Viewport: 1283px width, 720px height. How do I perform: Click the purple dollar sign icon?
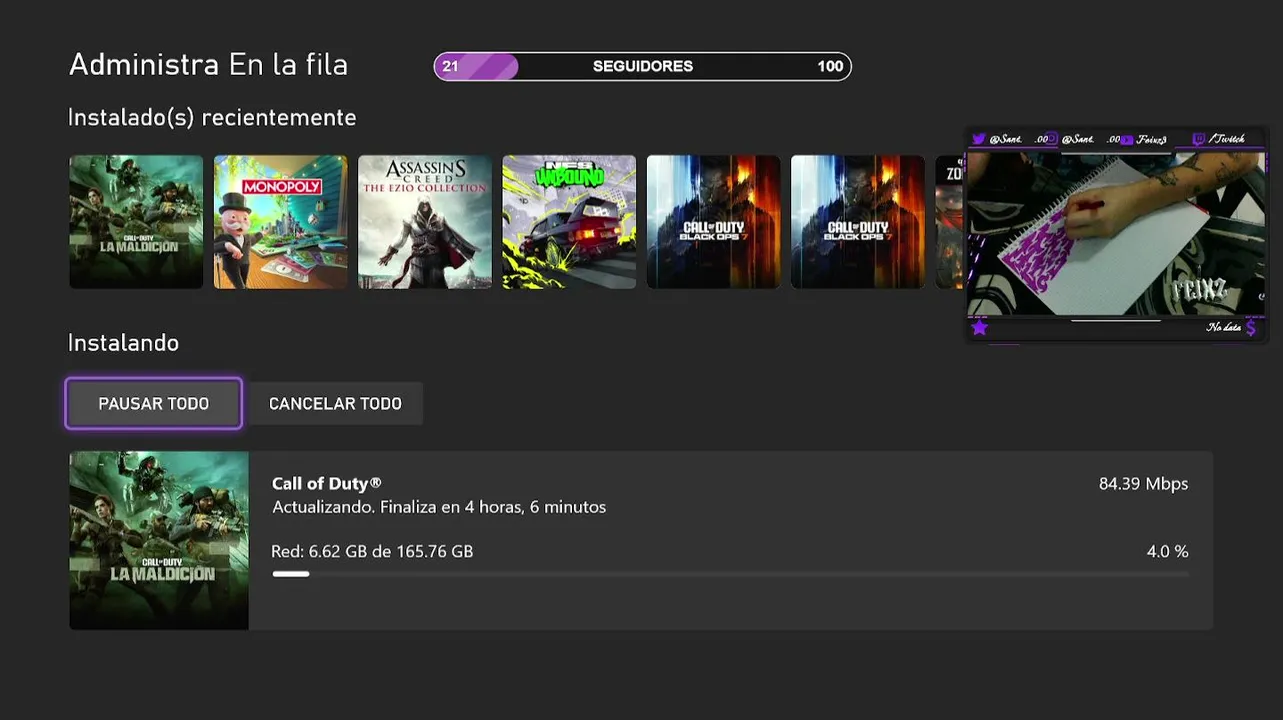[1250, 327]
